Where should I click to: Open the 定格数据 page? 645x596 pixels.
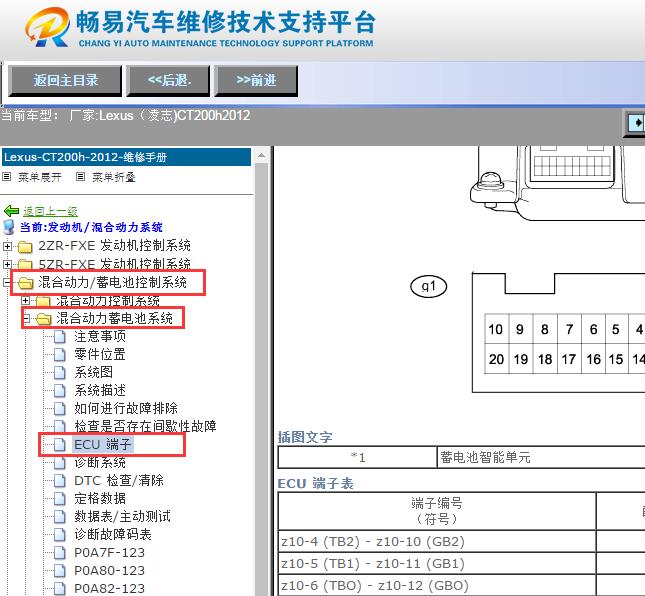pyautogui.click(x=100, y=499)
